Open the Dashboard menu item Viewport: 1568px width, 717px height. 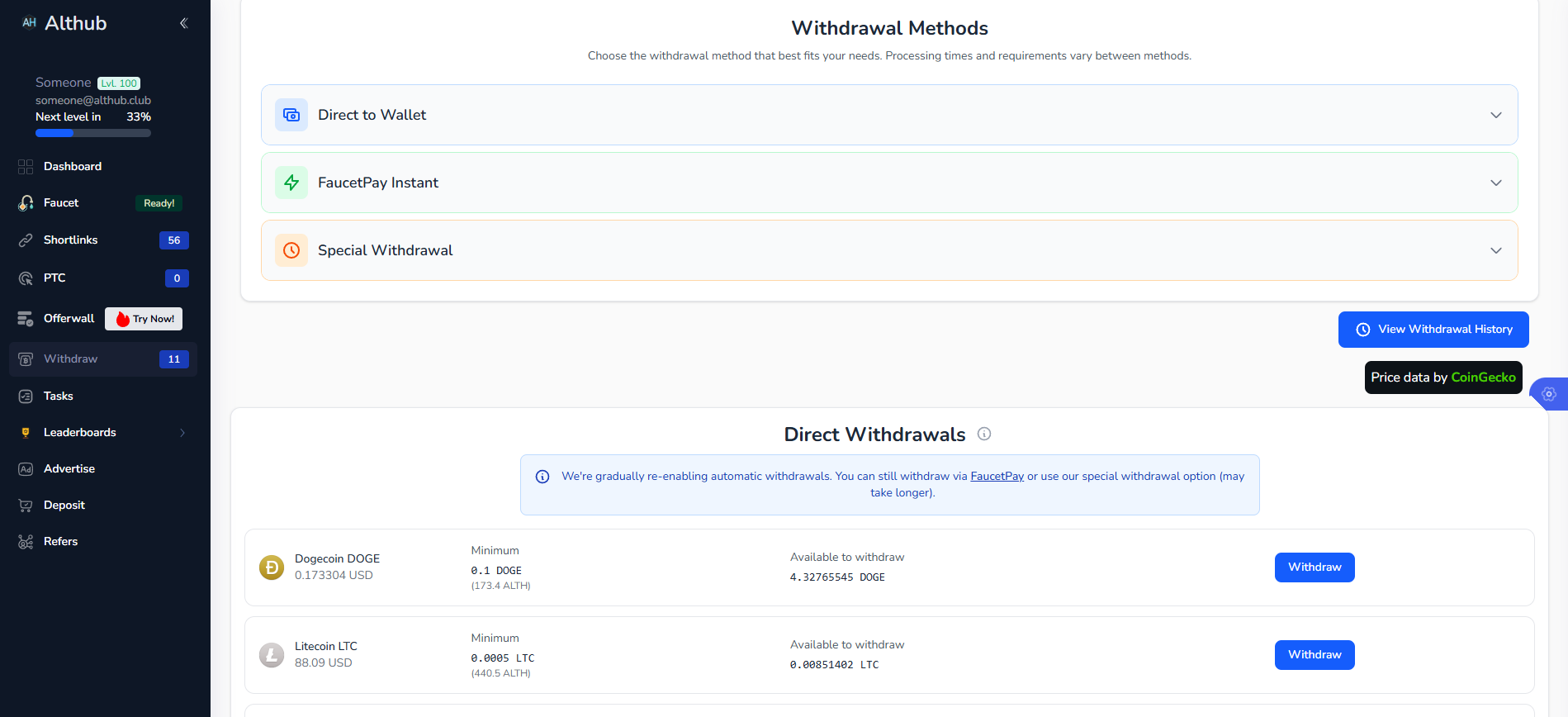[103, 167]
